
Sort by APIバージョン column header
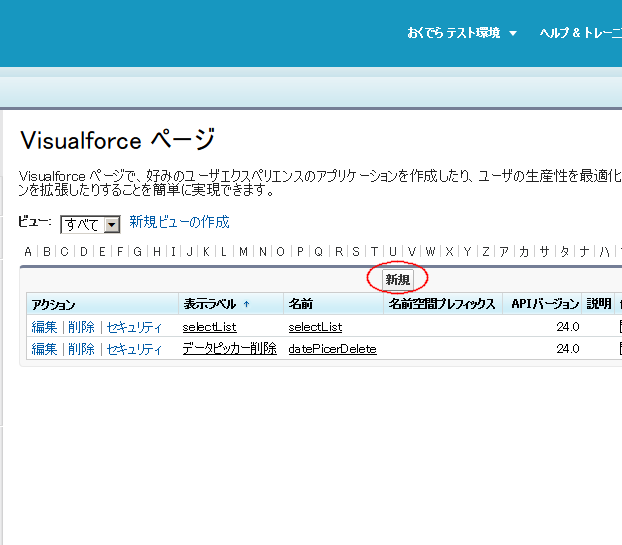click(x=545, y=304)
